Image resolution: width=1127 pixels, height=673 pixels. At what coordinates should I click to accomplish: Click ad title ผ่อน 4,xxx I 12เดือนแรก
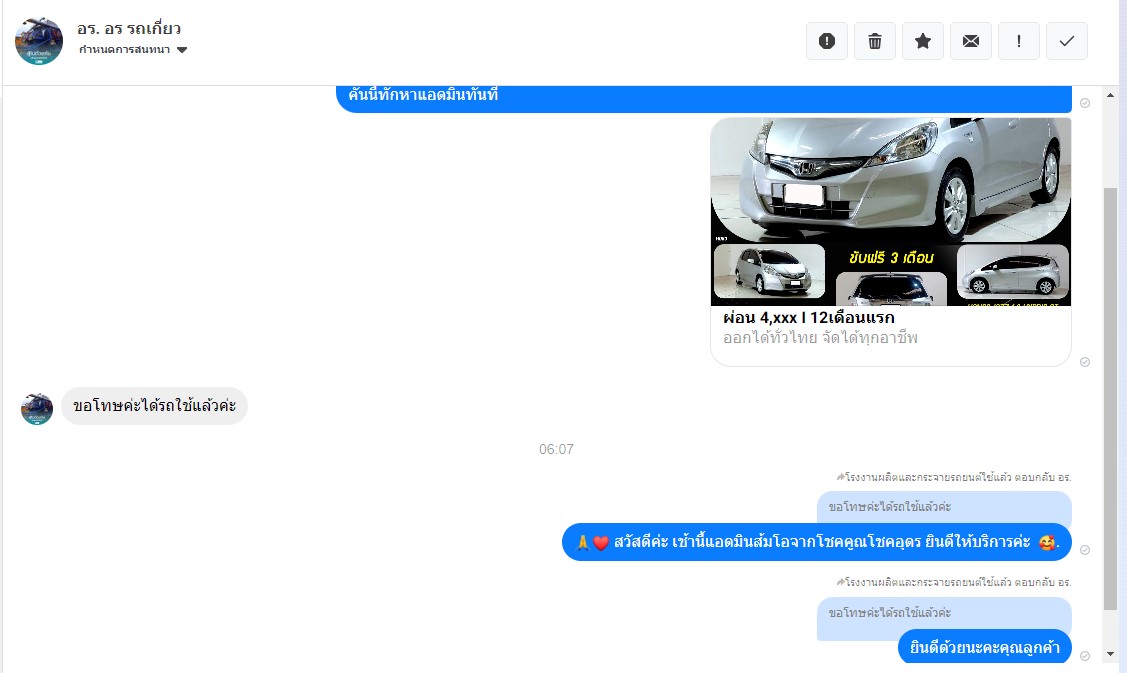click(809, 318)
